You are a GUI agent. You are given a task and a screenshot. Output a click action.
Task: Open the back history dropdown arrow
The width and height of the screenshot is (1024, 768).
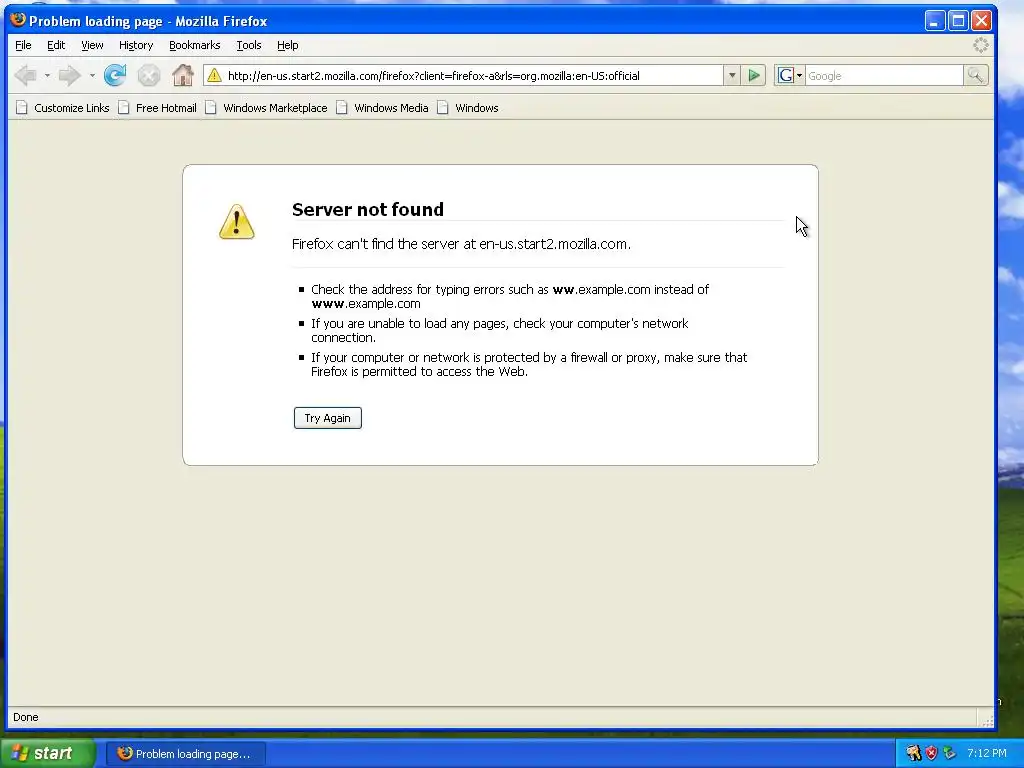[x=47, y=76]
